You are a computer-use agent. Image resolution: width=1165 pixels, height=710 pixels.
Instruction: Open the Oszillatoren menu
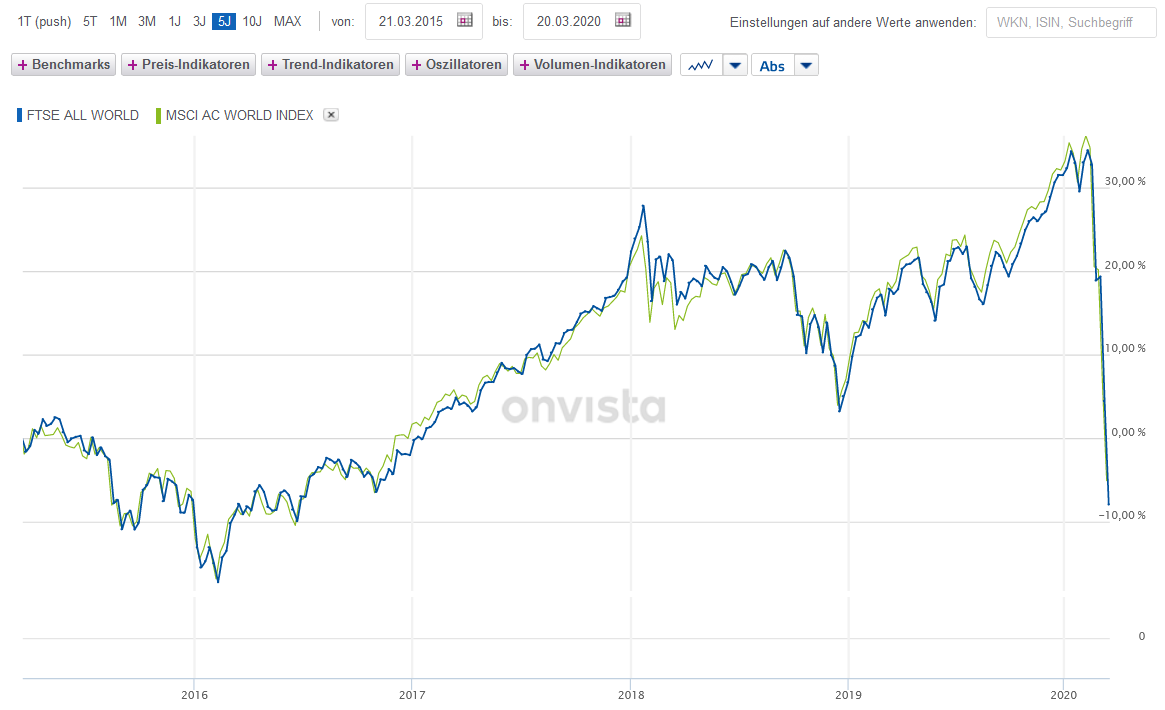coord(457,65)
